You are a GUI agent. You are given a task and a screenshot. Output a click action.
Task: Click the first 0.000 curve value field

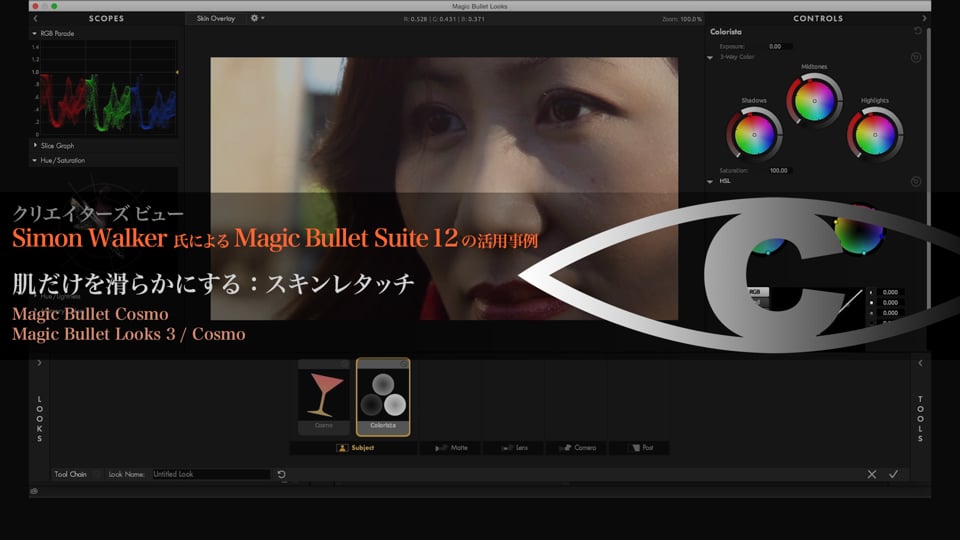890,293
